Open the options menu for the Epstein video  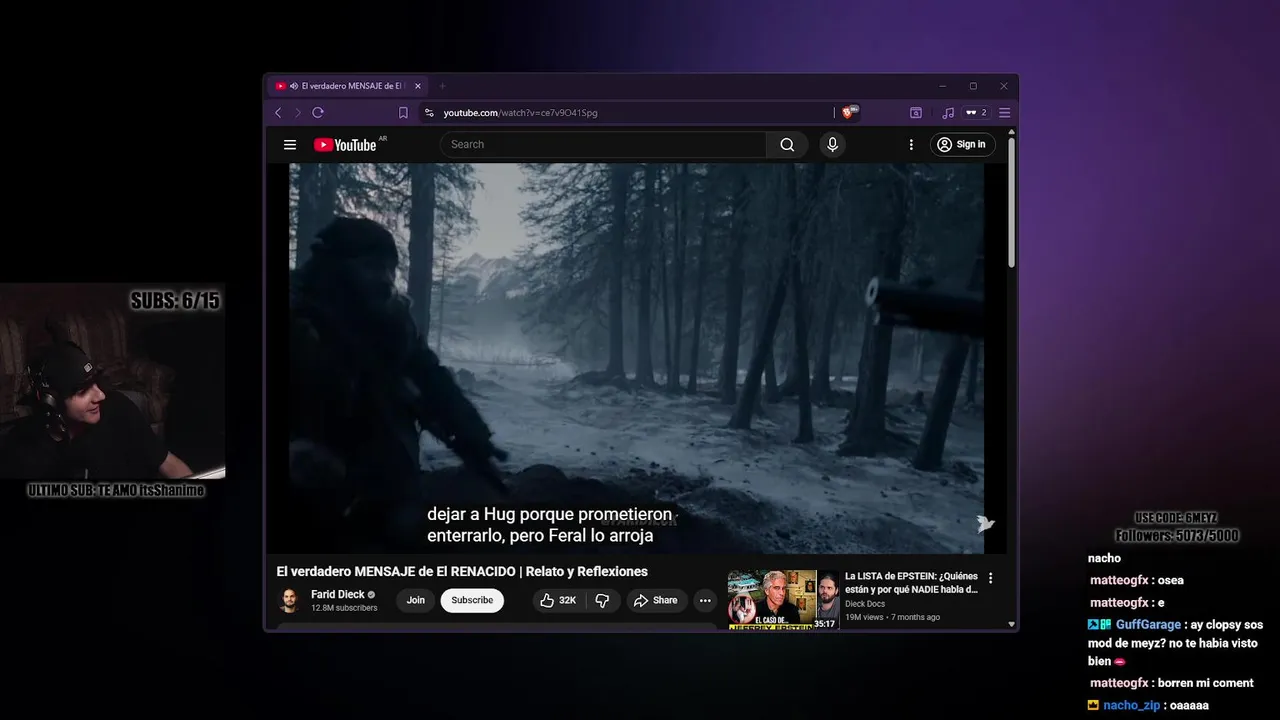991,578
